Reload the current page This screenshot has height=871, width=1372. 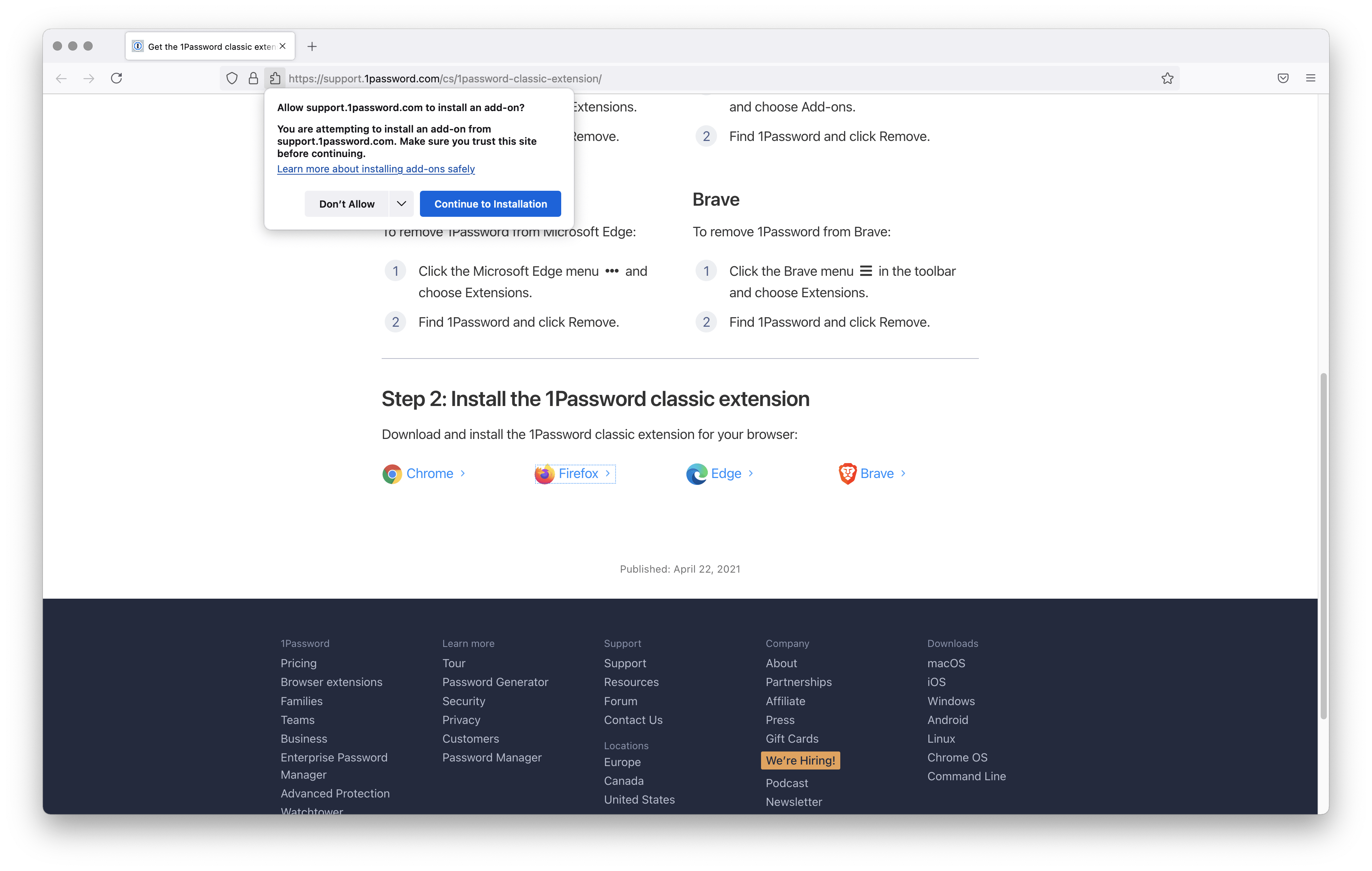tap(116, 78)
